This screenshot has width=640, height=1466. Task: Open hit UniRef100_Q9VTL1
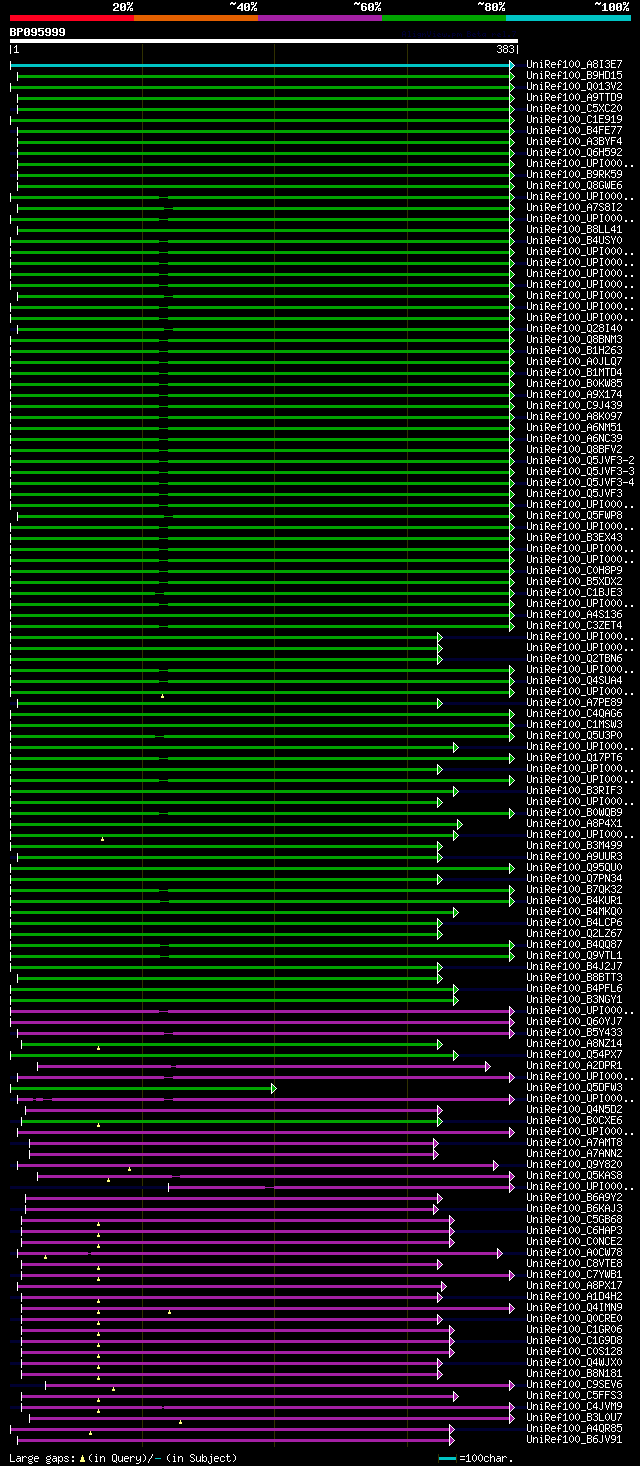coord(574,955)
